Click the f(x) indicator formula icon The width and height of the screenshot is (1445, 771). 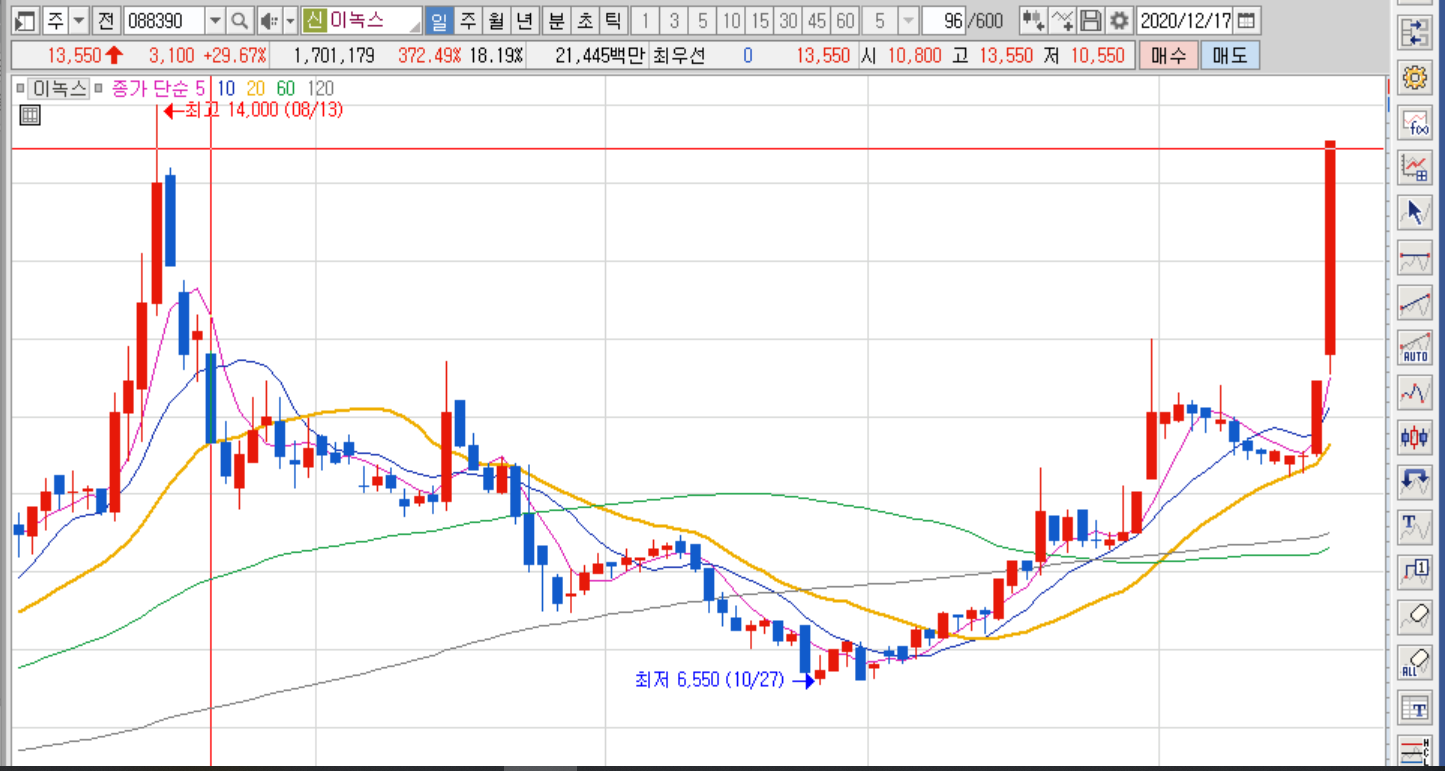[x=1415, y=122]
